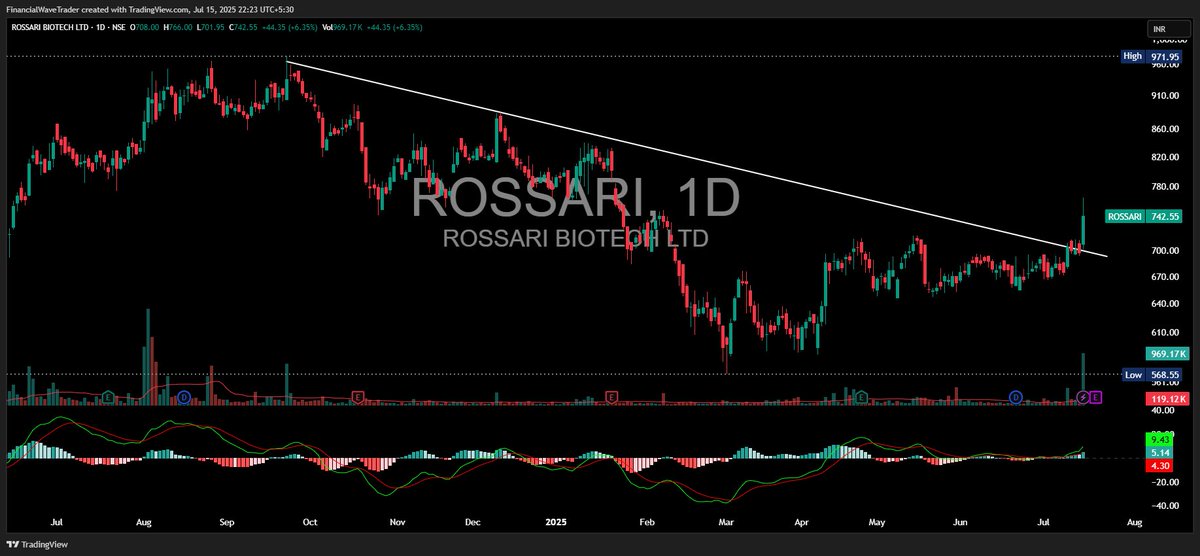
Task: Click the red 4.30 signal value label
Action: tap(1159, 465)
